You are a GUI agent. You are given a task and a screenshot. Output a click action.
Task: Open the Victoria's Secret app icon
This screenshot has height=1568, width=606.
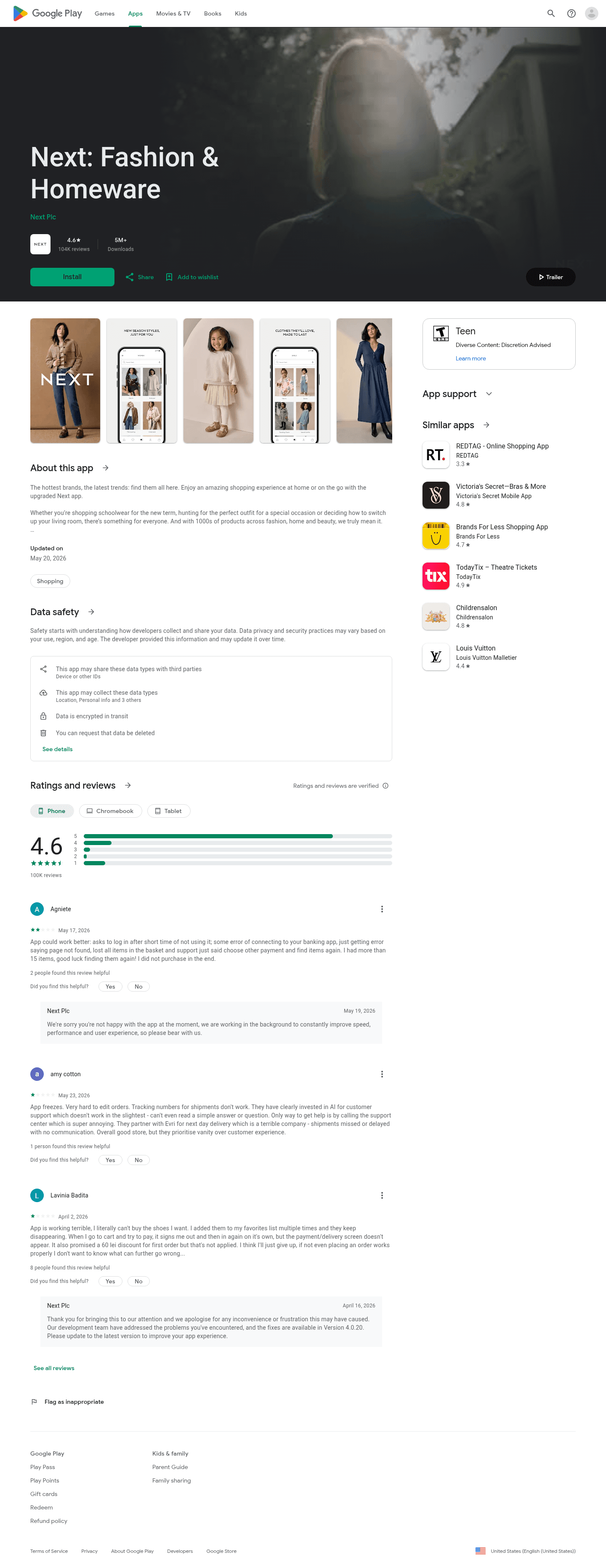[x=436, y=495]
